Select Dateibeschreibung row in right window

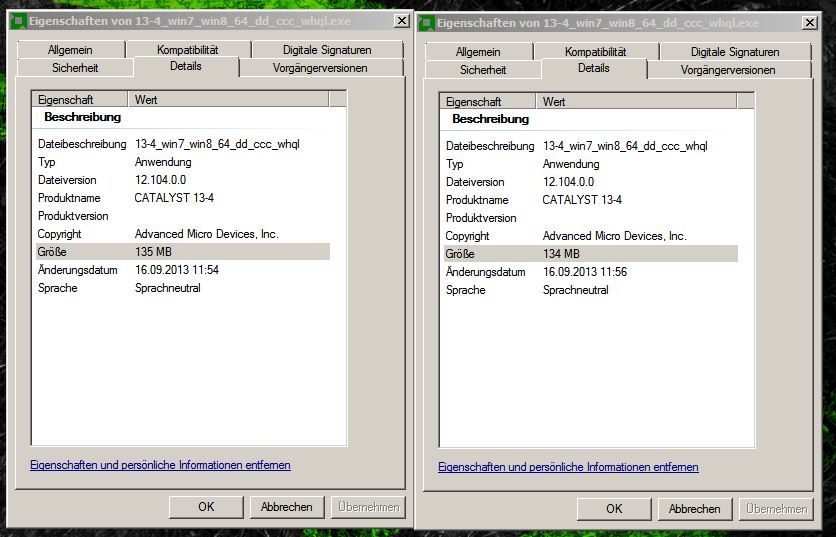point(591,146)
